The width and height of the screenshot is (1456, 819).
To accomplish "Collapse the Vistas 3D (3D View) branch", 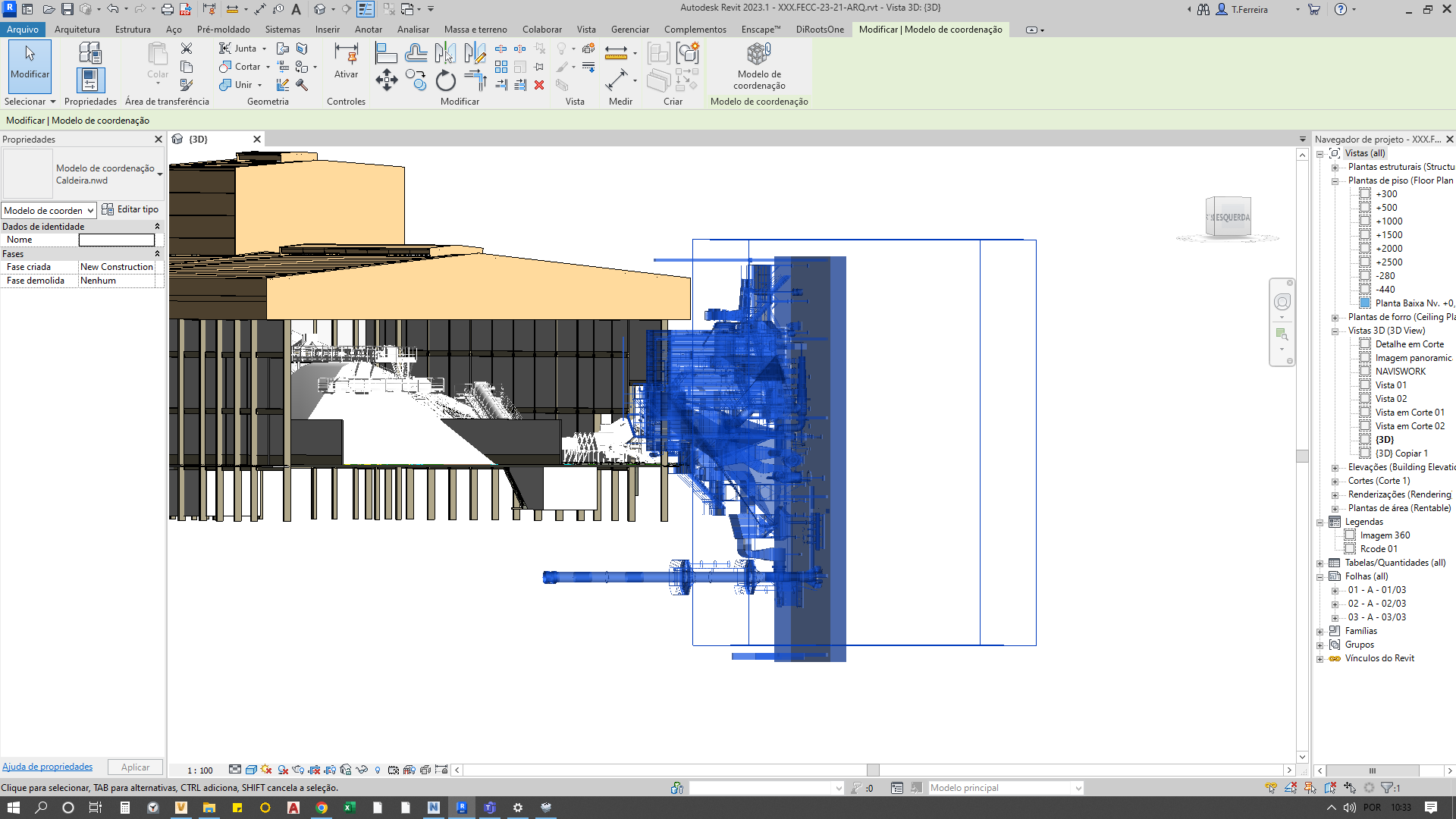I will click(x=1335, y=331).
